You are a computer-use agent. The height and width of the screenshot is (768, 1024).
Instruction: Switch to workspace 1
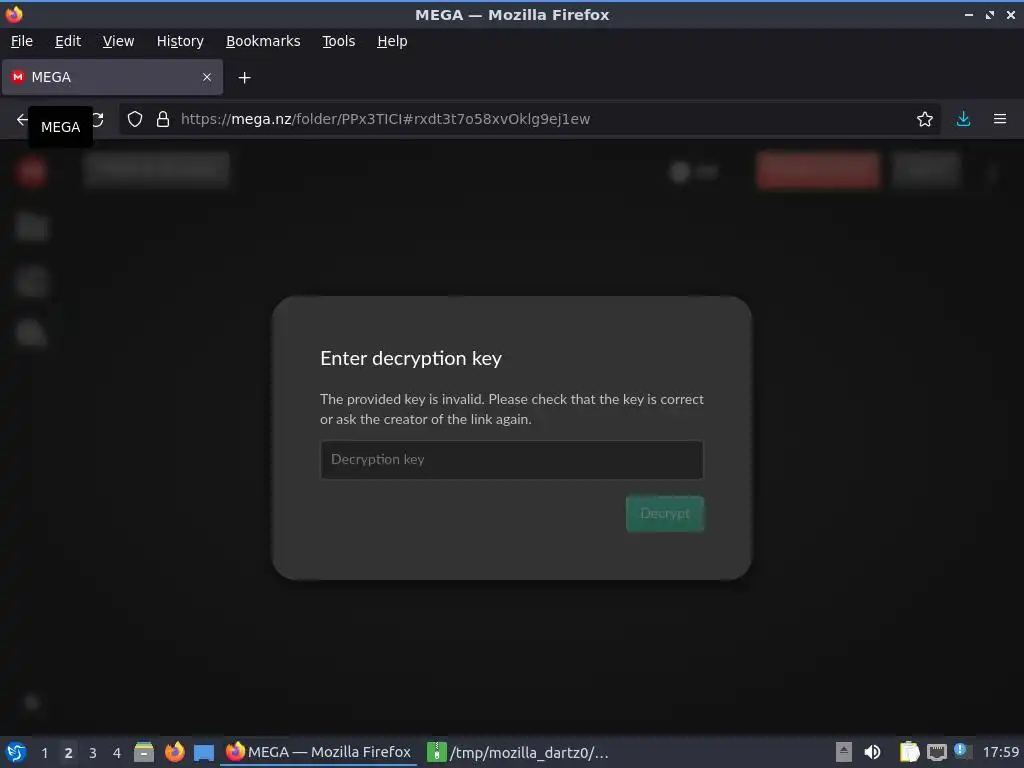pyautogui.click(x=44, y=753)
